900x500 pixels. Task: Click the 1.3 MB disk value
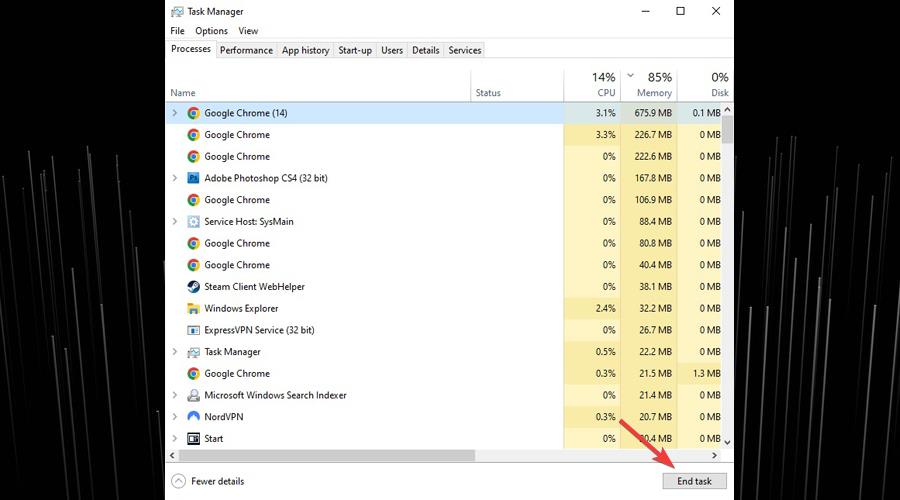point(706,373)
